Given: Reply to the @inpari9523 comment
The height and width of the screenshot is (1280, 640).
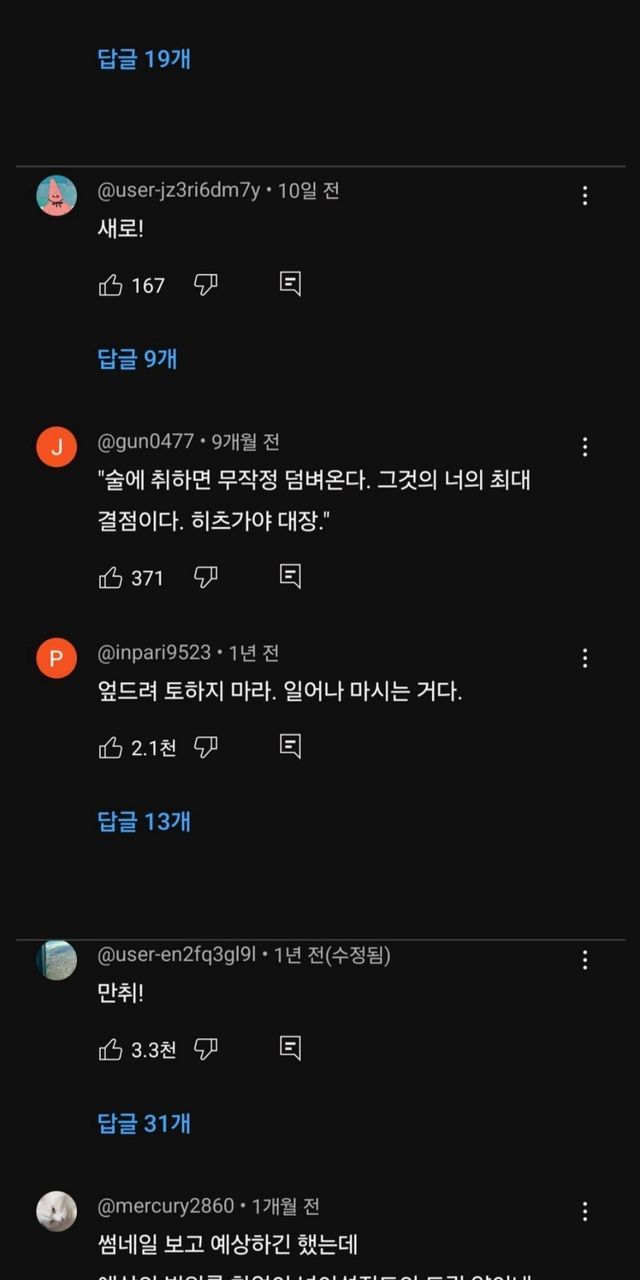Looking at the screenshot, I should point(290,747).
